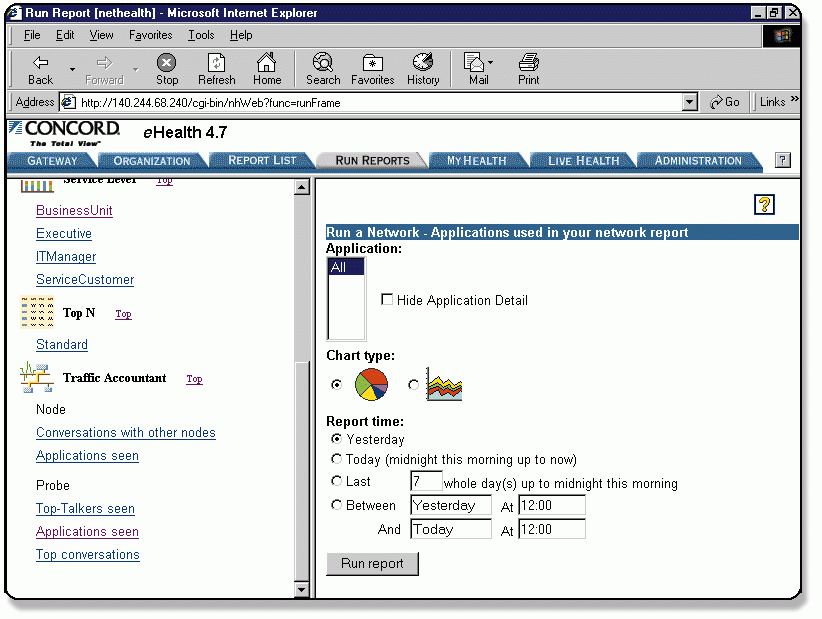Open the yellow question mark help icon
Viewport: 822px width, 619px height.
[x=764, y=204]
